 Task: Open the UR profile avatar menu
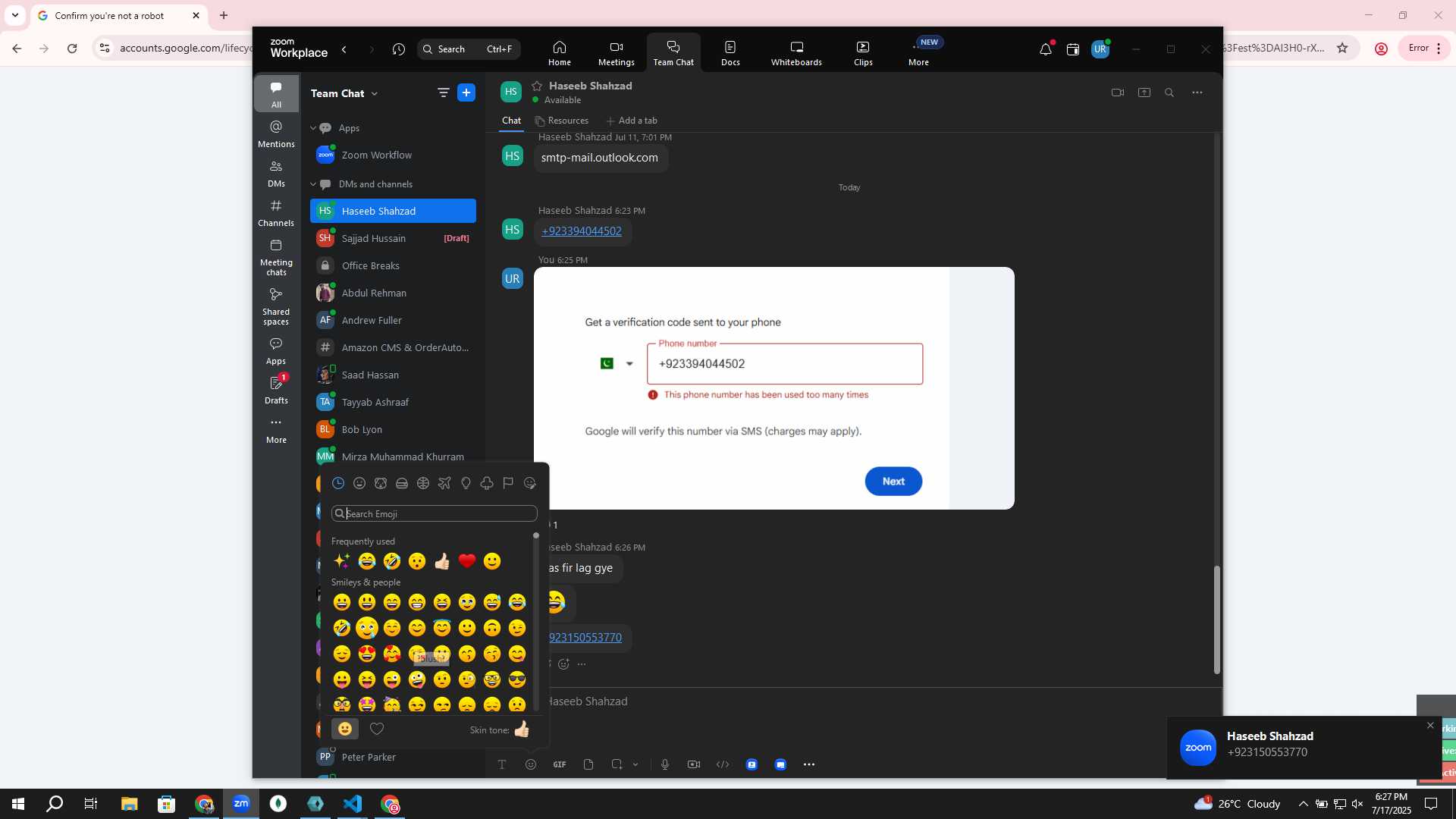coord(1100,49)
